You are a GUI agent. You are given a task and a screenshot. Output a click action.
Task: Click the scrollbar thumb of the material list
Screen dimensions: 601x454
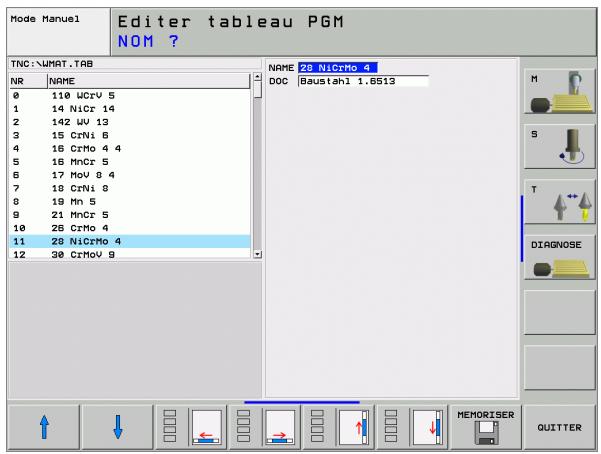coord(258,90)
